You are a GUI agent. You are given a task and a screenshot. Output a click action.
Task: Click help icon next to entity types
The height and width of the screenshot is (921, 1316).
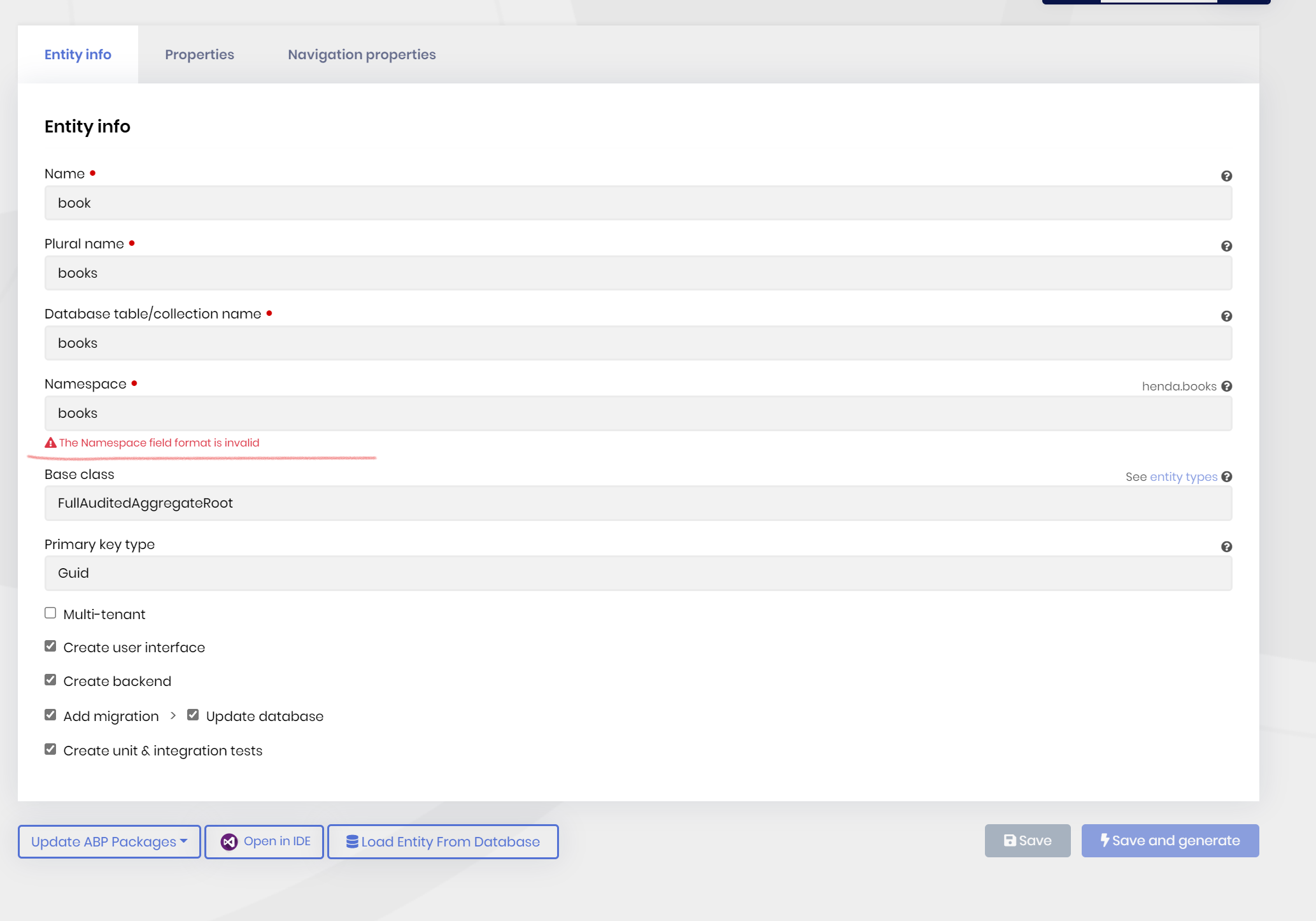tap(1226, 476)
